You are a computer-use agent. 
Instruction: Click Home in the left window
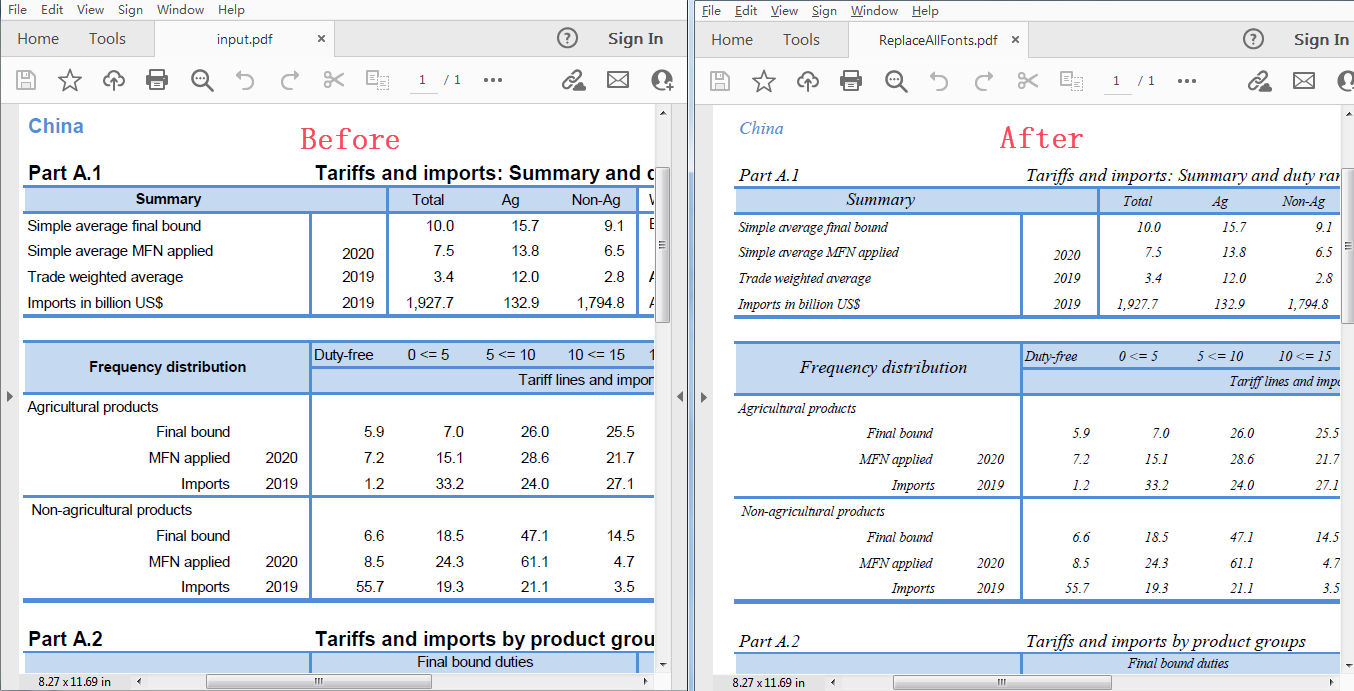coord(38,39)
